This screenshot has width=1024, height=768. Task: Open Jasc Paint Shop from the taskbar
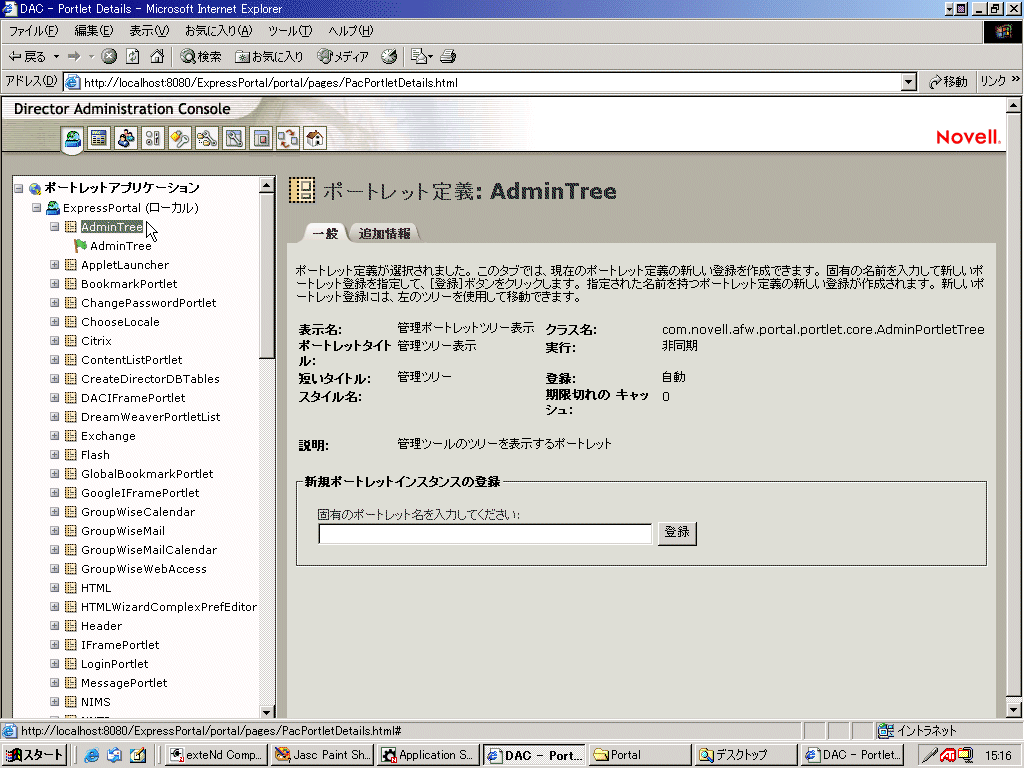coord(322,755)
